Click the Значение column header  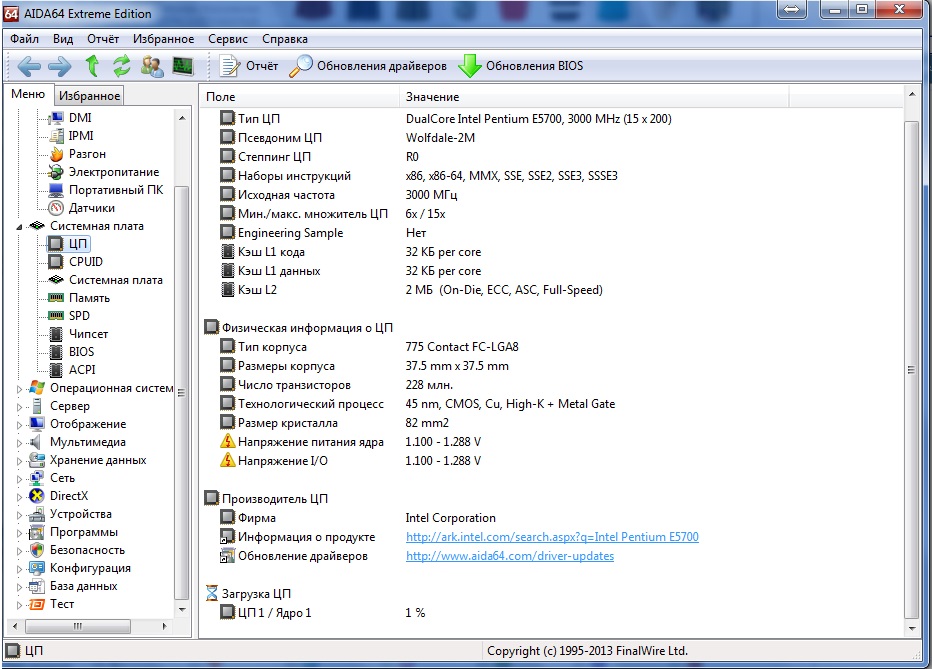(x=594, y=96)
